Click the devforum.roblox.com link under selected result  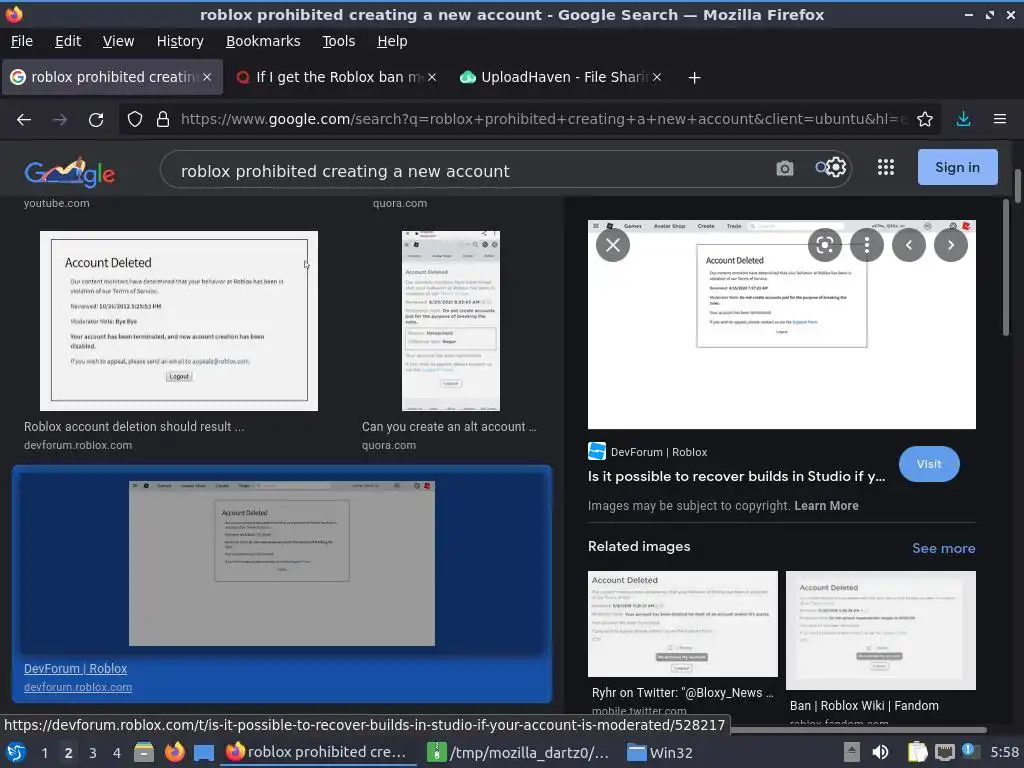tap(78, 687)
